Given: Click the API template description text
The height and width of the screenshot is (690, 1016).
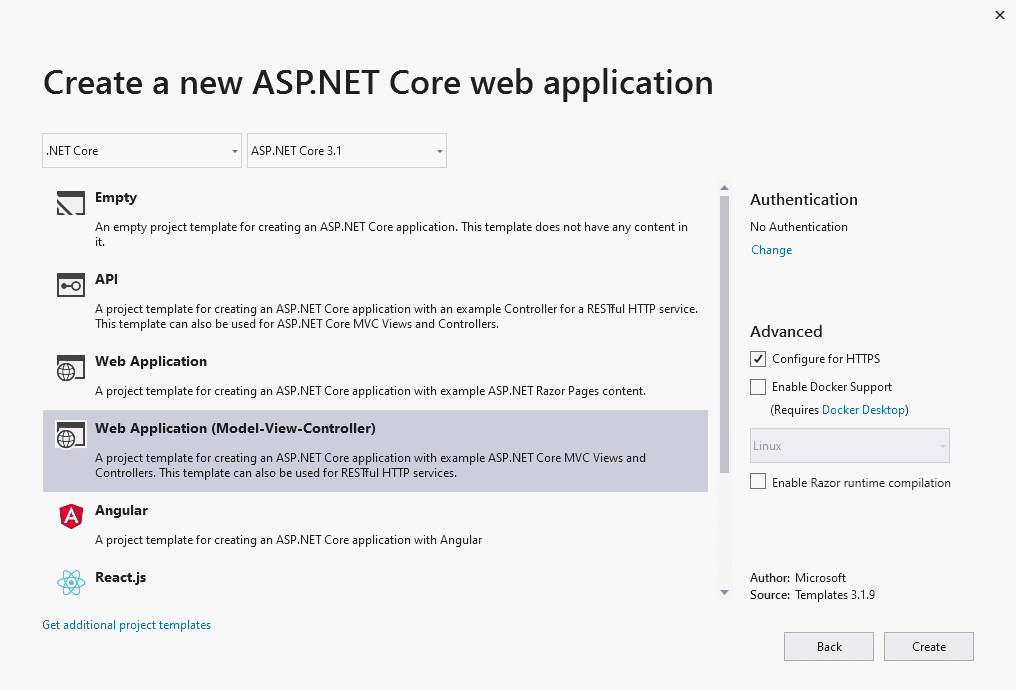Looking at the screenshot, I should [x=397, y=316].
